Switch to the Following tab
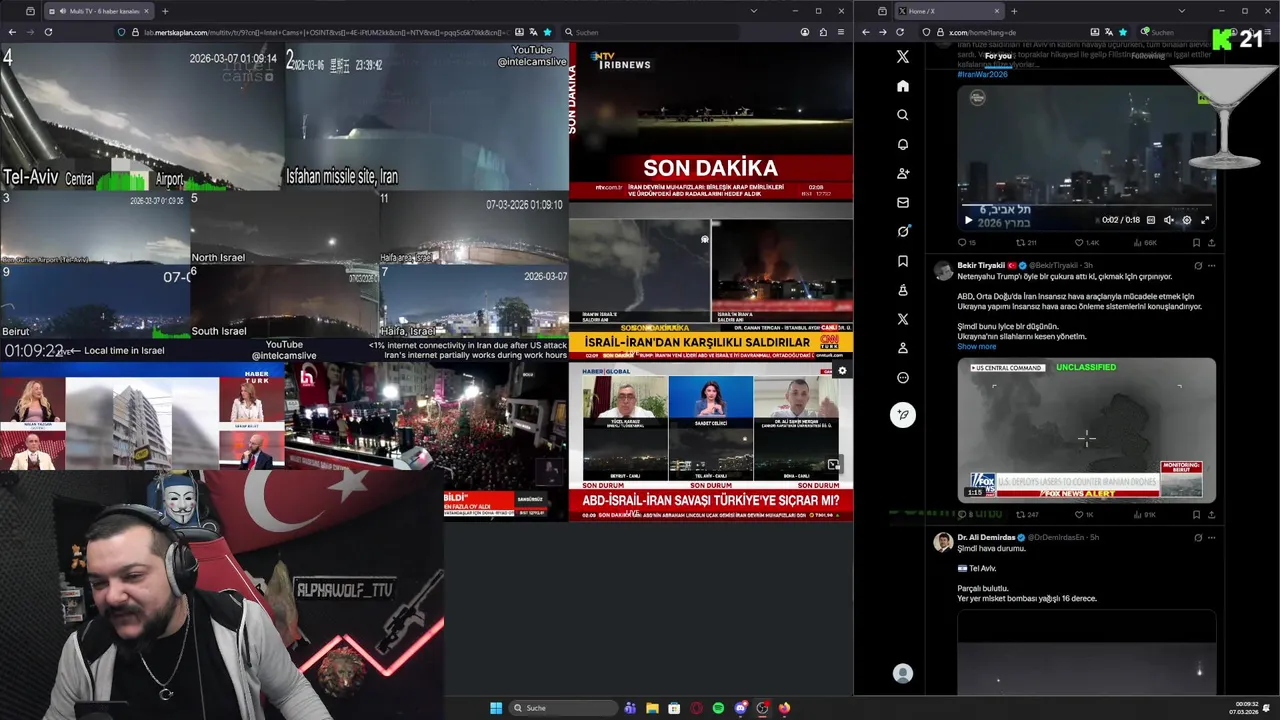 (x=1148, y=56)
